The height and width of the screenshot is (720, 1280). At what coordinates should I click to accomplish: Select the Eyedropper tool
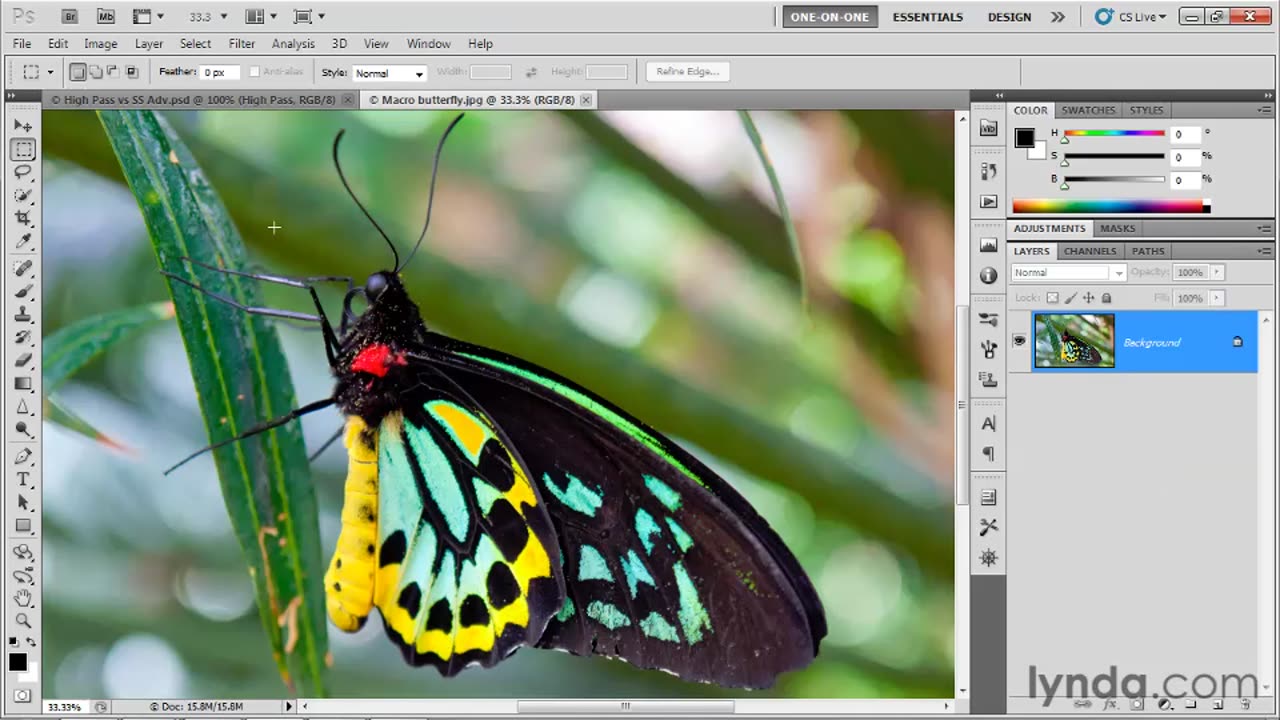point(23,242)
